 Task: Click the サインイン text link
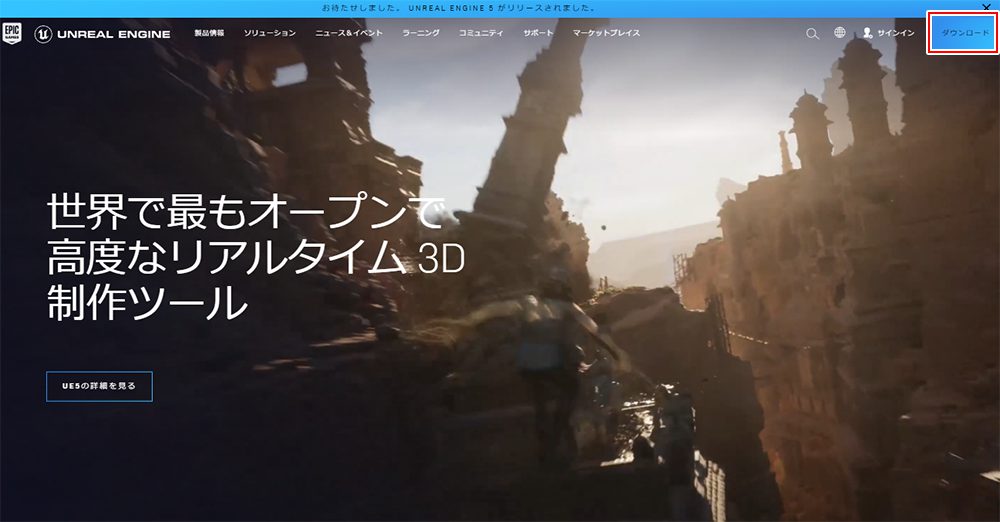click(x=895, y=33)
